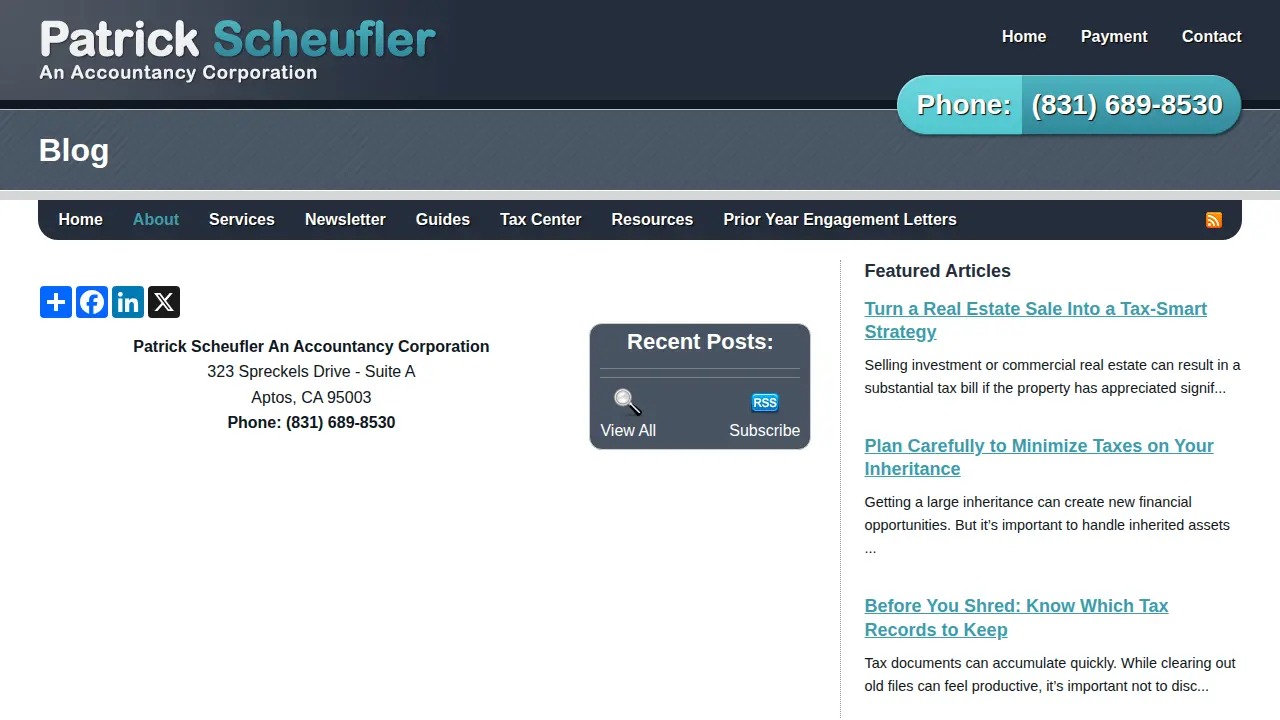
Task: Click the Patrick Scheufler logo
Action: coord(238,50)
